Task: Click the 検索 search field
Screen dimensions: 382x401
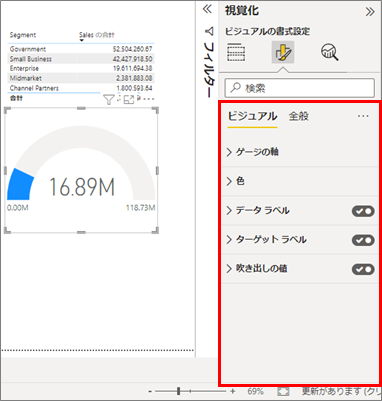Action: coord(300,88)
